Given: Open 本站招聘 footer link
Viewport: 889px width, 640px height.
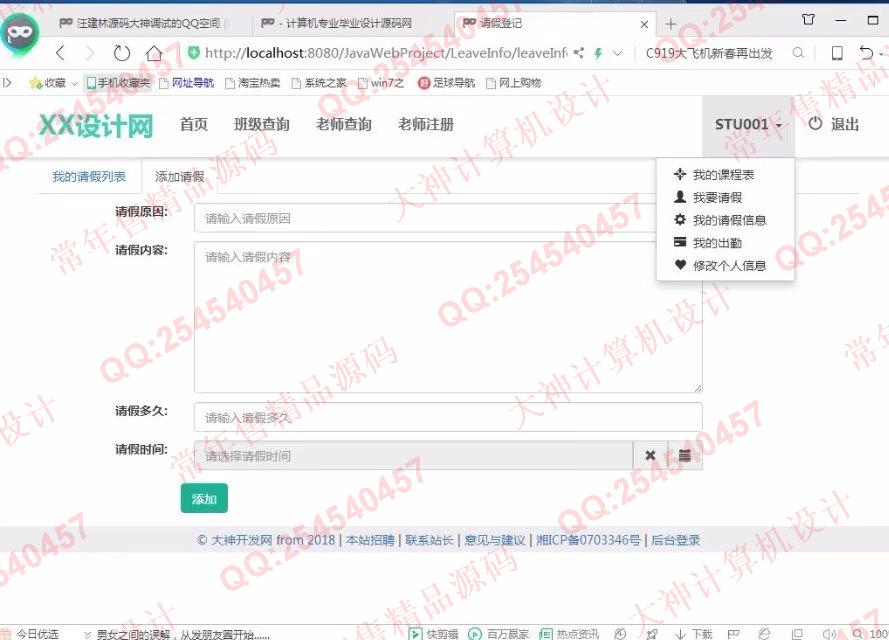Looking at the screenshot, I should 370,540.
